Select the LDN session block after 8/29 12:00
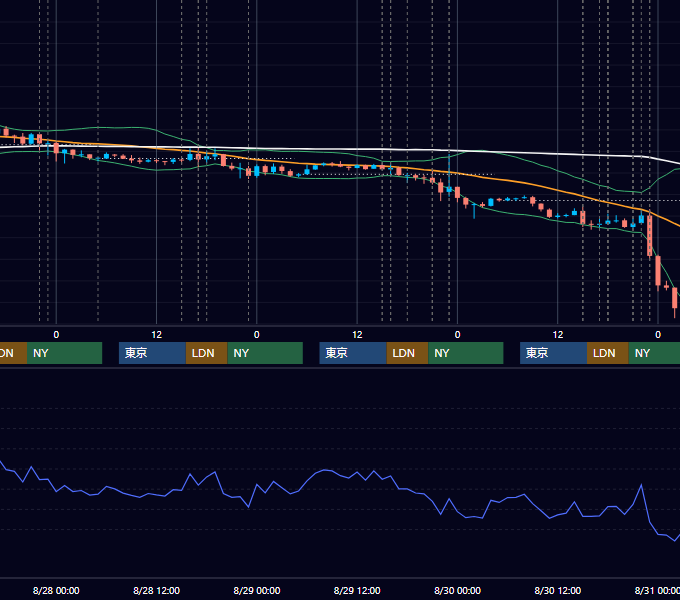The image size is (680, 600). coord(407,353)
